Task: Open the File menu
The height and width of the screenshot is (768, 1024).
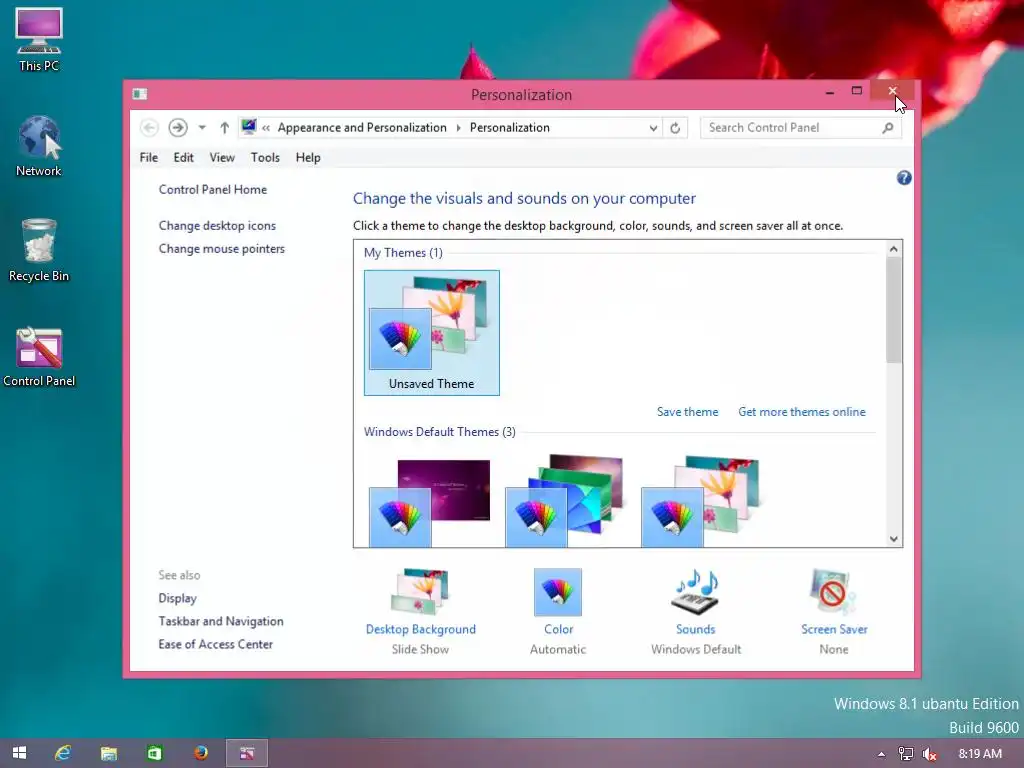Action: click(x=148, y=157)
